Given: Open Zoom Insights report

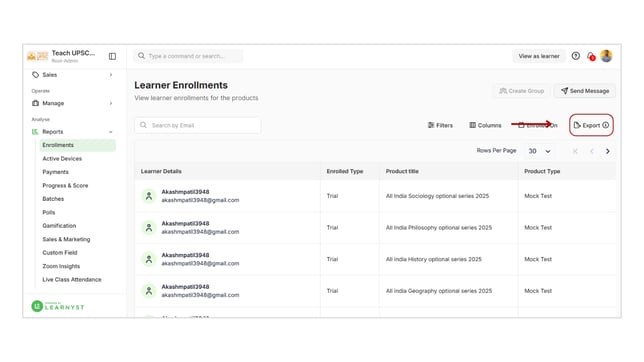Looking at the screenshot, I should (x=61, y=266).
